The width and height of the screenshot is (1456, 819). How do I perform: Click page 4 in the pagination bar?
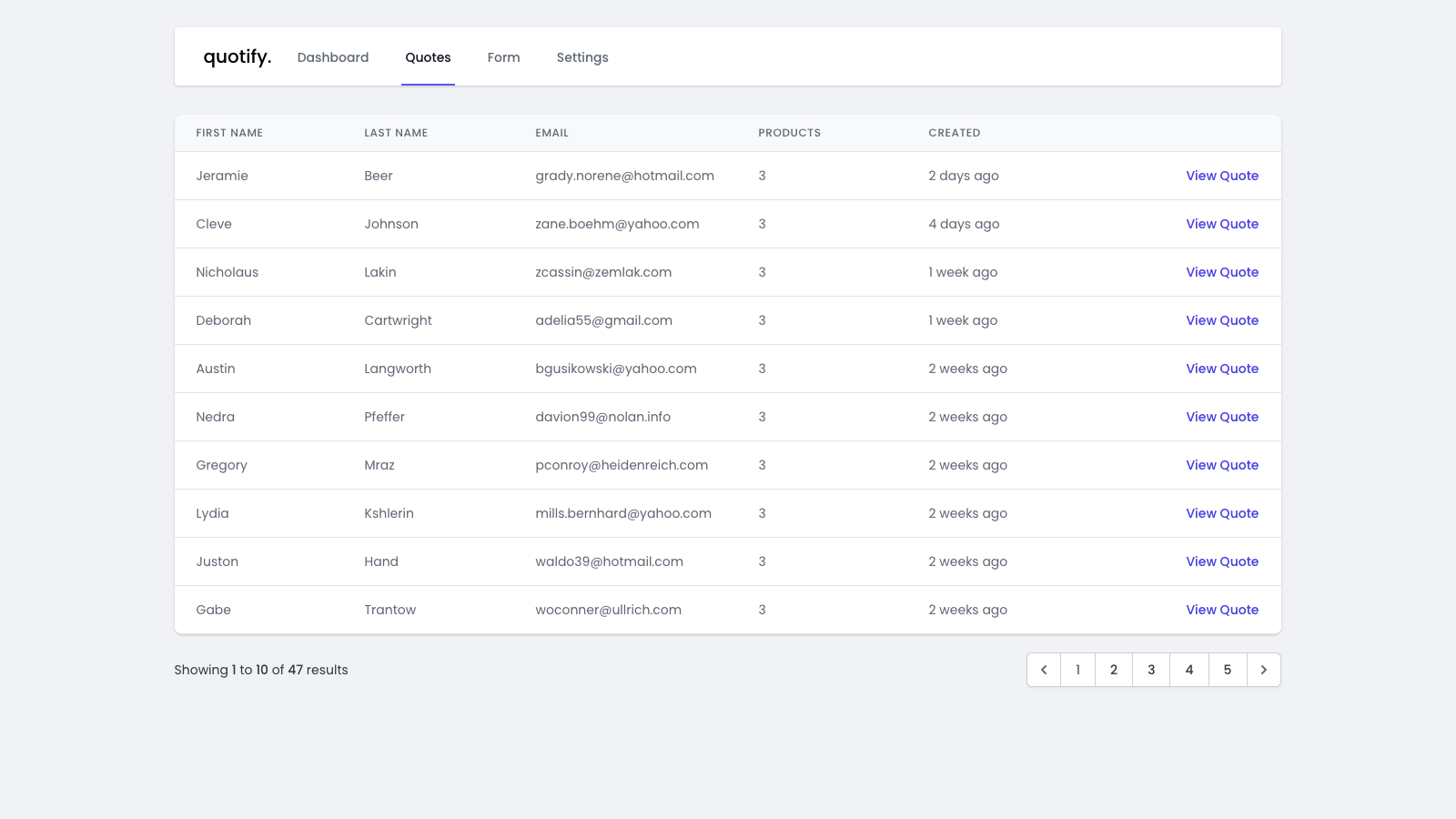pyautogui.click(x=1189, y=670)
